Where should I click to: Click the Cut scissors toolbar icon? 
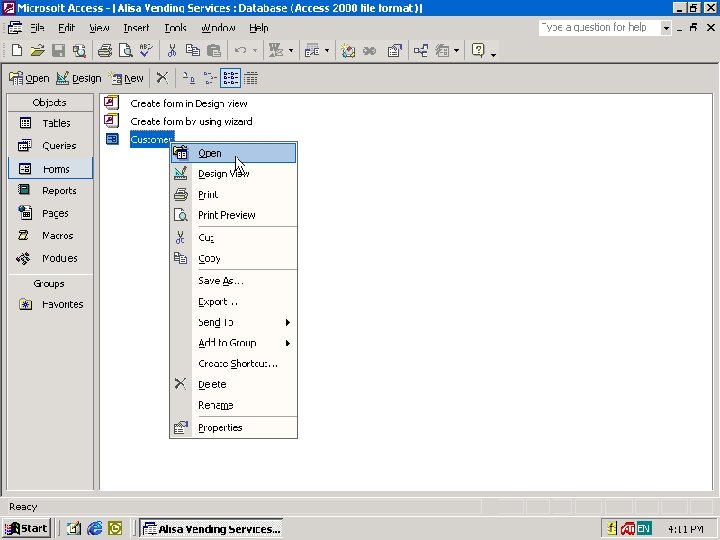tap(172, 51)
